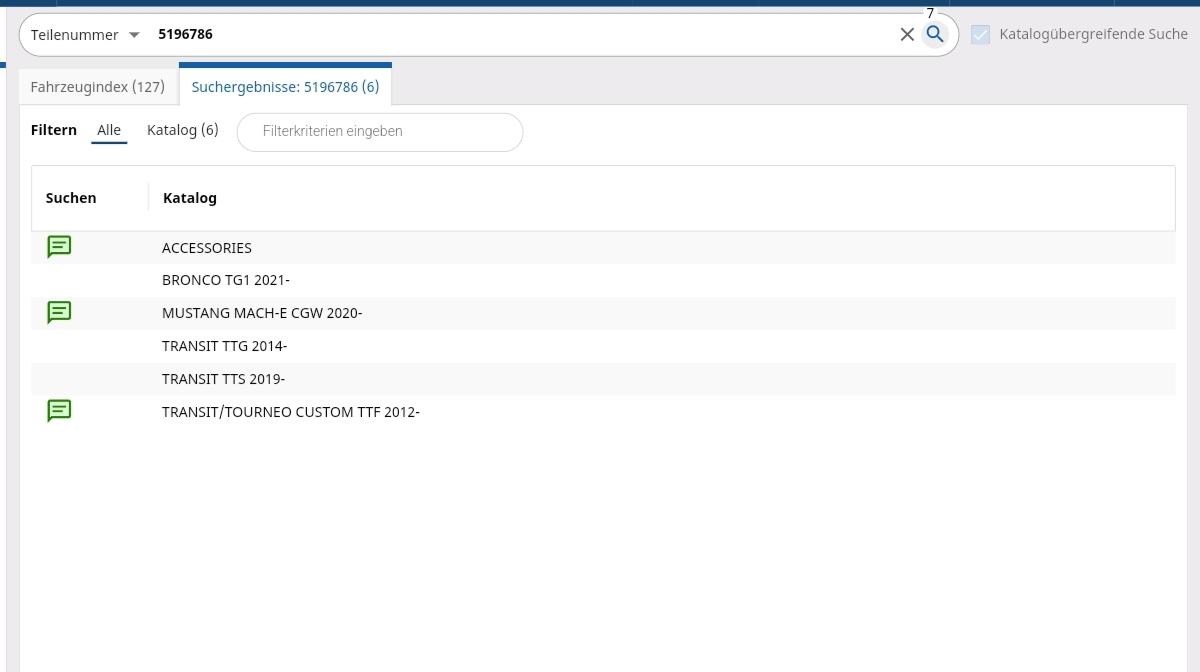Switch to the Fahrzeugindex (127) tab
The image size is (1200, 672).
pyautogui.click(x=97, y=87)
